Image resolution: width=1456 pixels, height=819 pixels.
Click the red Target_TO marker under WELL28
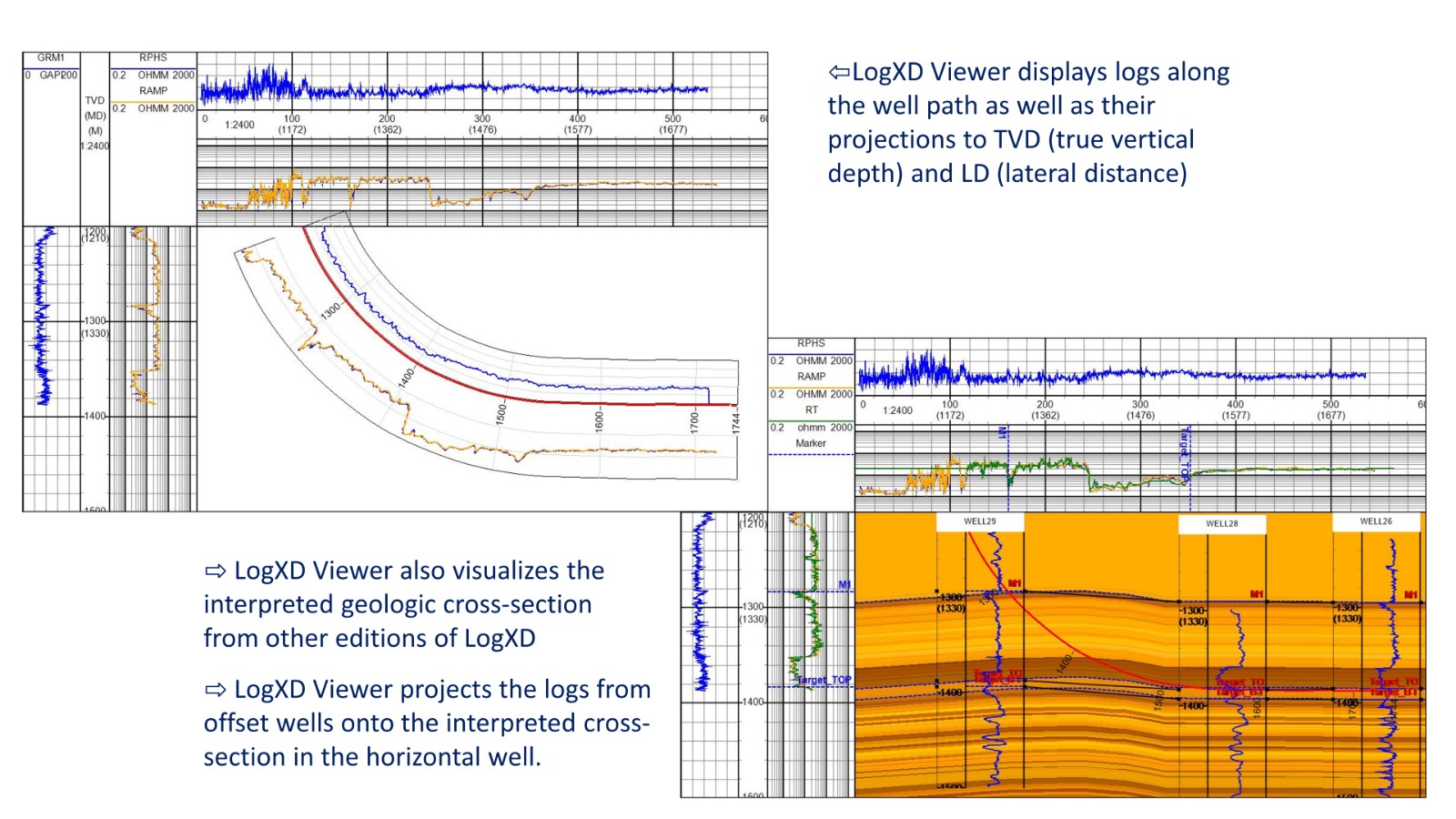1240,682
